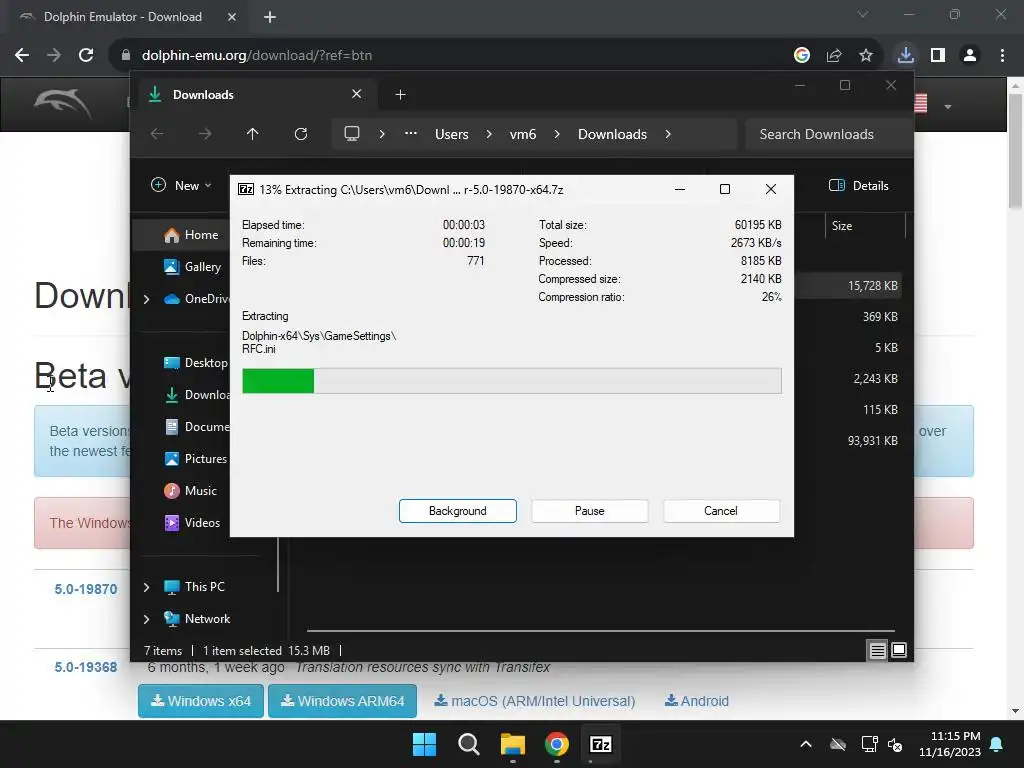Click the 7z icon in dialog title bar

pos(246,189)
